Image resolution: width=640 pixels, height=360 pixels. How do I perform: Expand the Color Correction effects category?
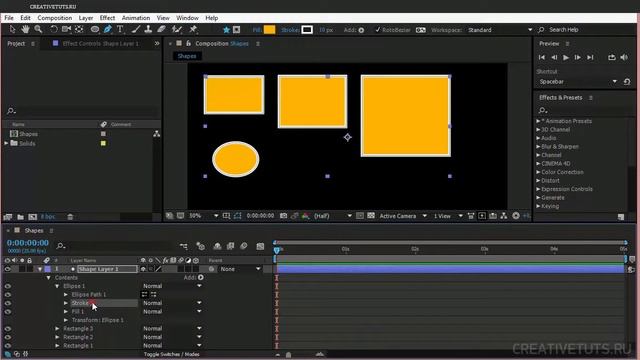coord(538,172)
